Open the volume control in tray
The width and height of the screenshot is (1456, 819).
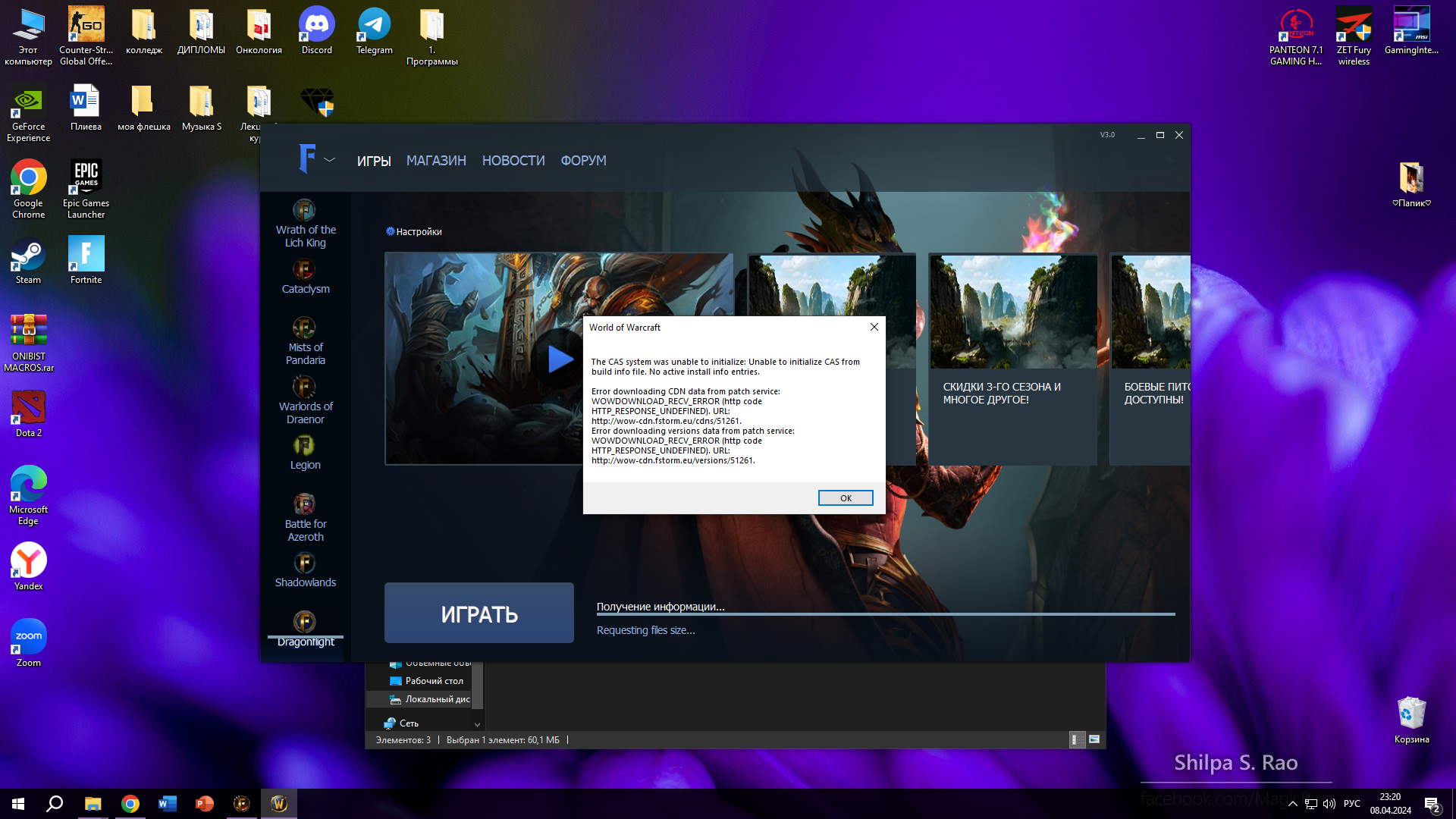coord(1329,804)
